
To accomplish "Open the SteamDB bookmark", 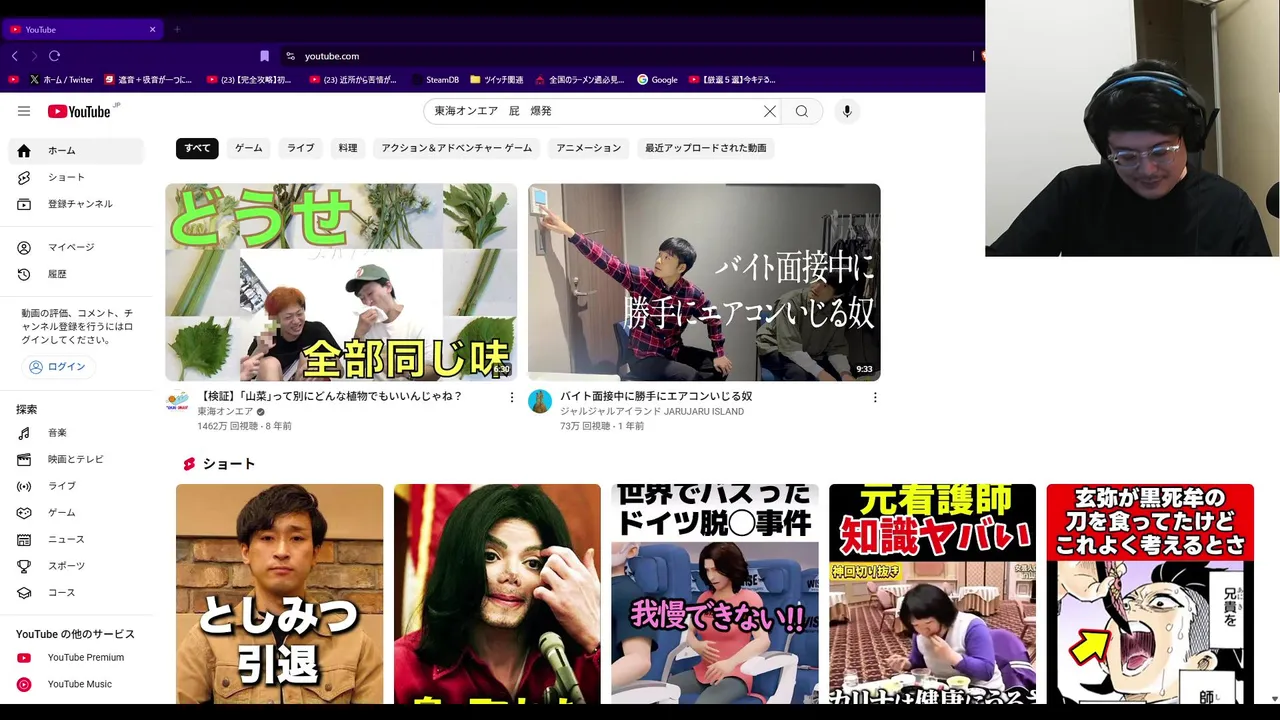I will coord(434,80).
